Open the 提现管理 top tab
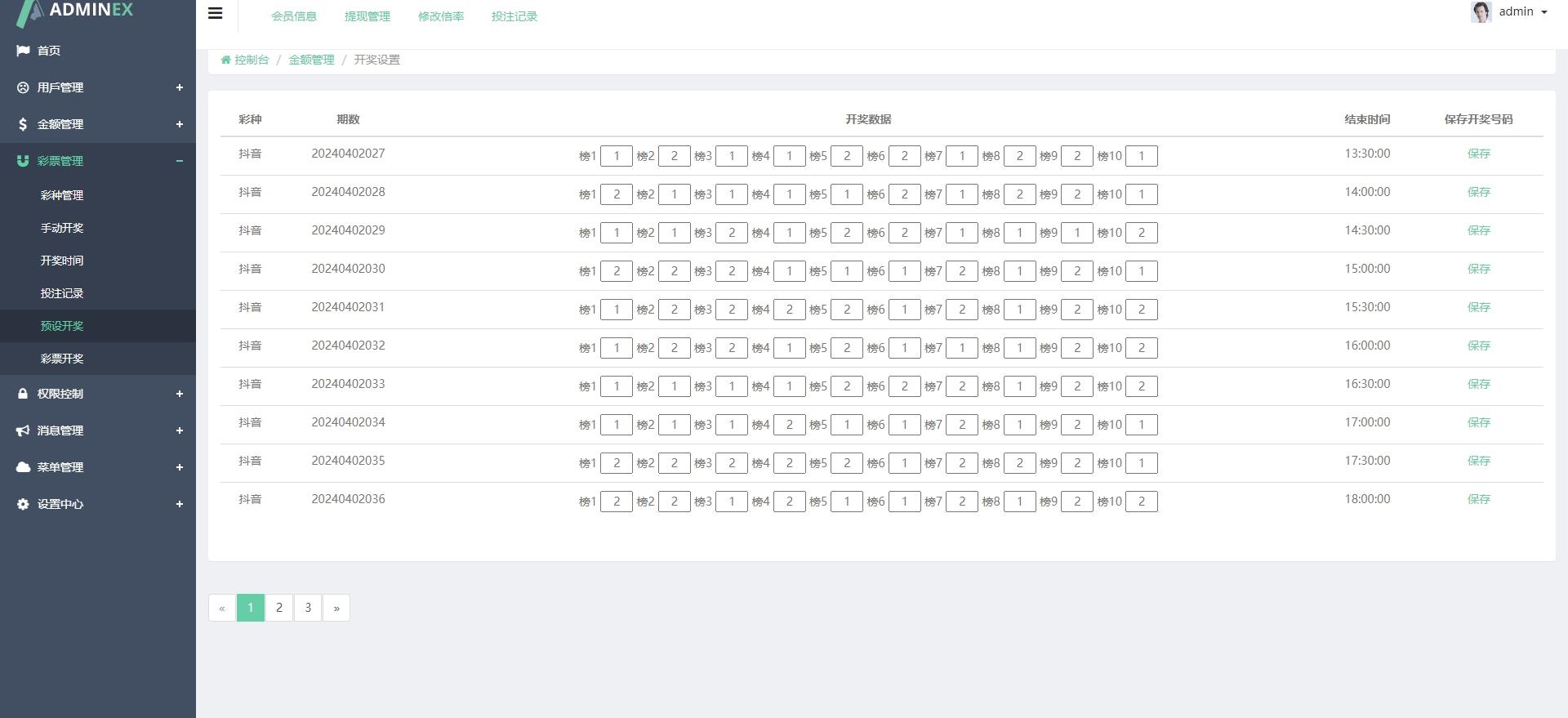The image size is (1568, 718). [x=367, y=16]
